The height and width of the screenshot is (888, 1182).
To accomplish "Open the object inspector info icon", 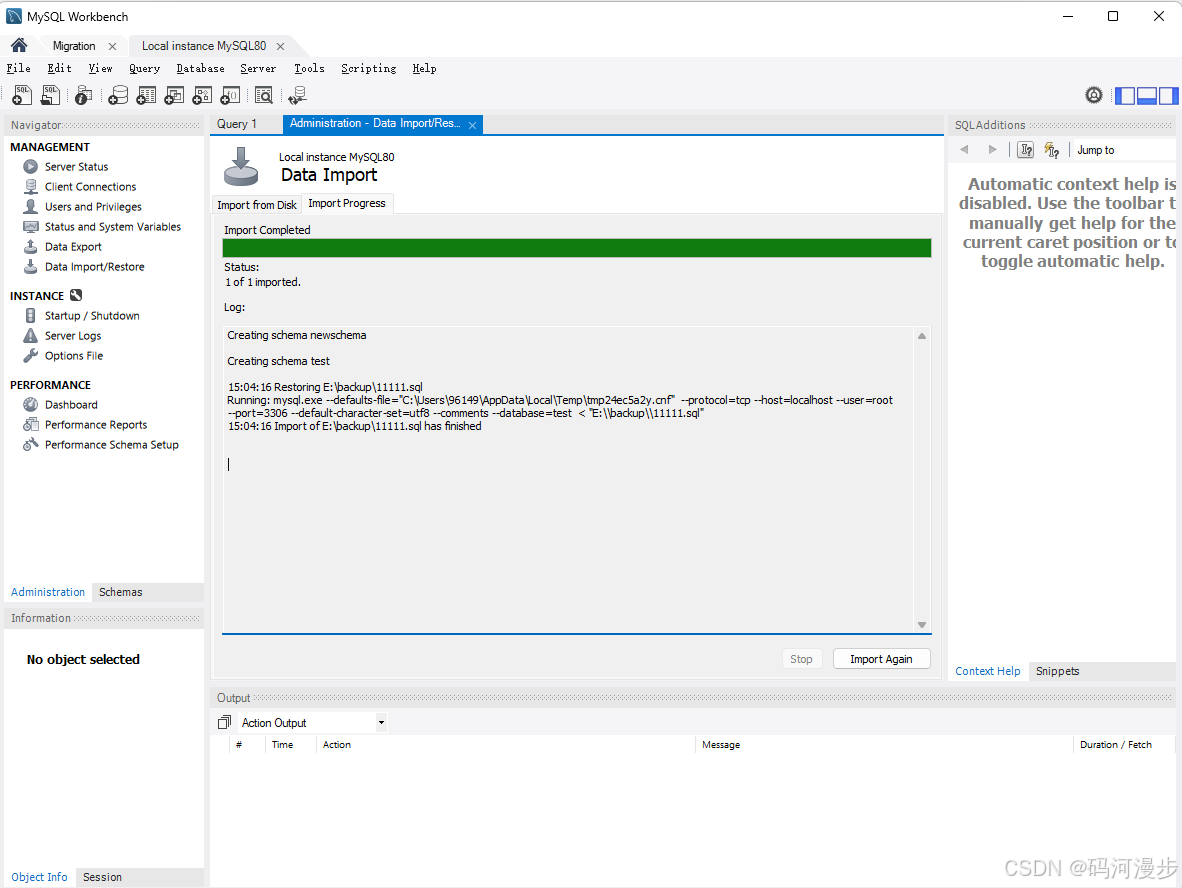I will click(84, 95).
